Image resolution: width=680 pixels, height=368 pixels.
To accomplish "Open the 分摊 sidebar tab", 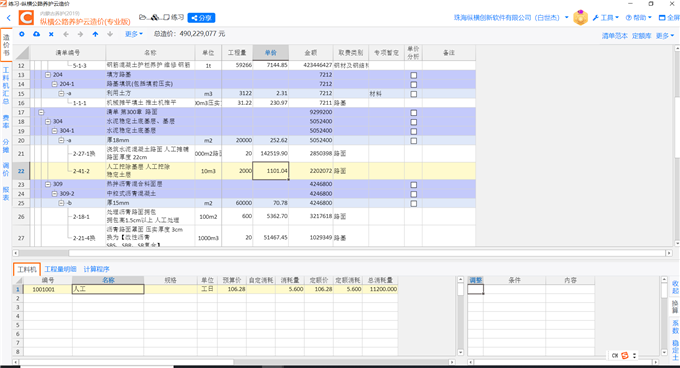I will [x=6, y=146].
